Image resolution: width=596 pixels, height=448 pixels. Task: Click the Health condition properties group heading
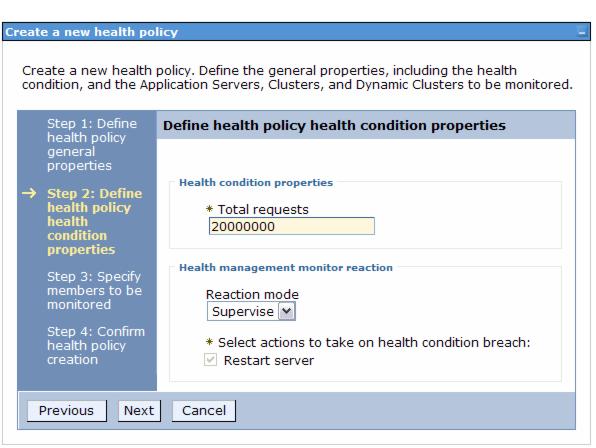256,183
